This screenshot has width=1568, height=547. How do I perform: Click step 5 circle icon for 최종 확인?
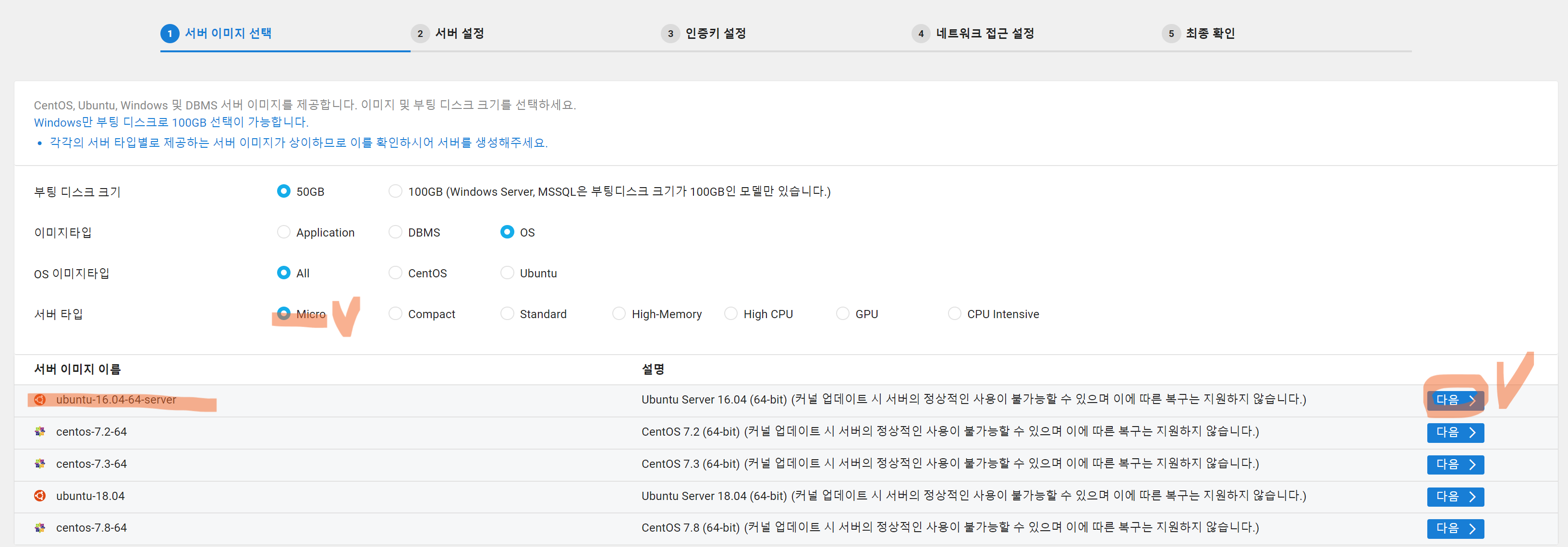[1170, 34]
